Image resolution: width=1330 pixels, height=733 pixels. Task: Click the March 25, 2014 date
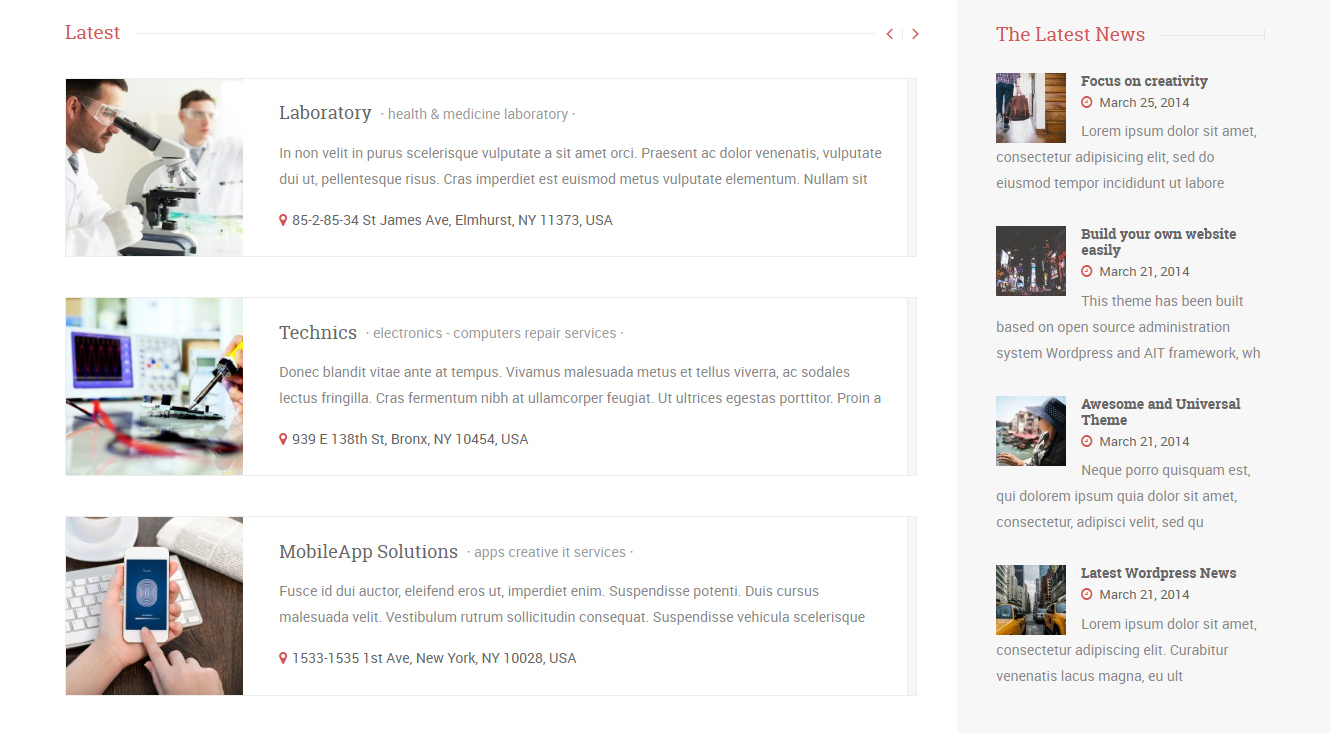click(x=1144, y=102)
